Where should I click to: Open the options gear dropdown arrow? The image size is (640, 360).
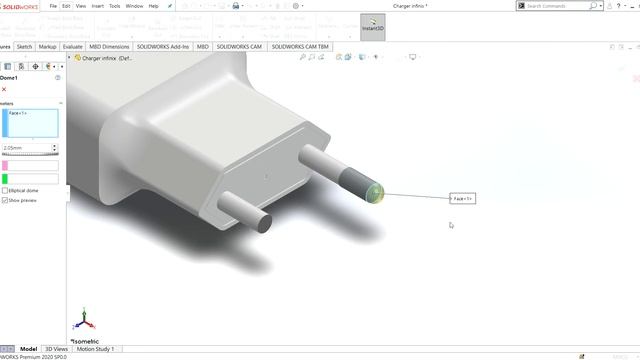(x=302, y=6)
